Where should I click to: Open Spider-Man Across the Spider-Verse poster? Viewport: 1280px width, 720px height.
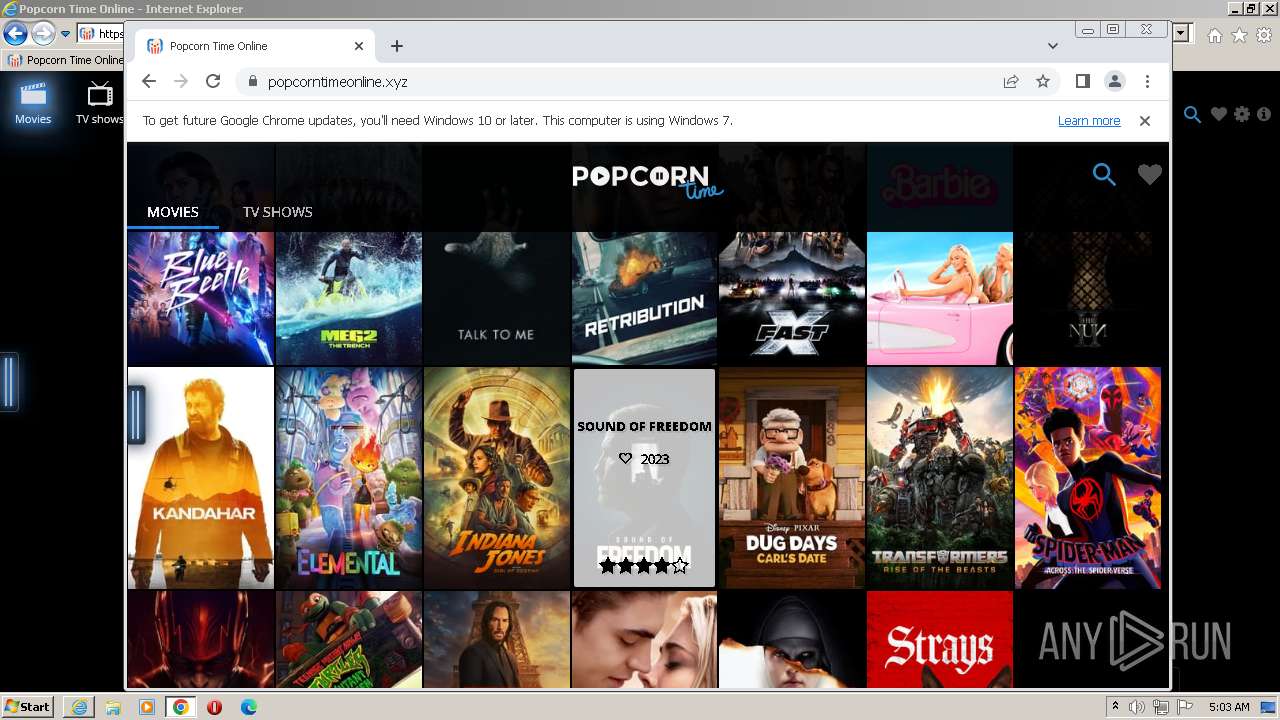(x=1088, y=478)
